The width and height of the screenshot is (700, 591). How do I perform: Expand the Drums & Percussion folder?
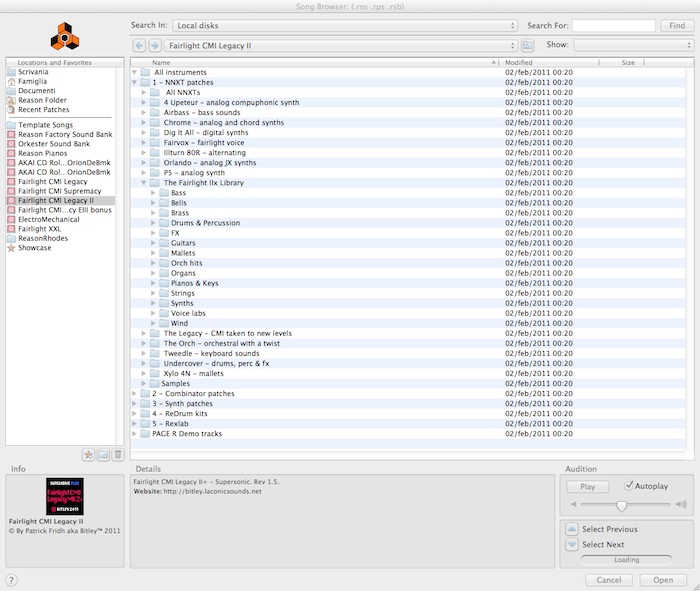pyautogui.click(x=154, y=223)
